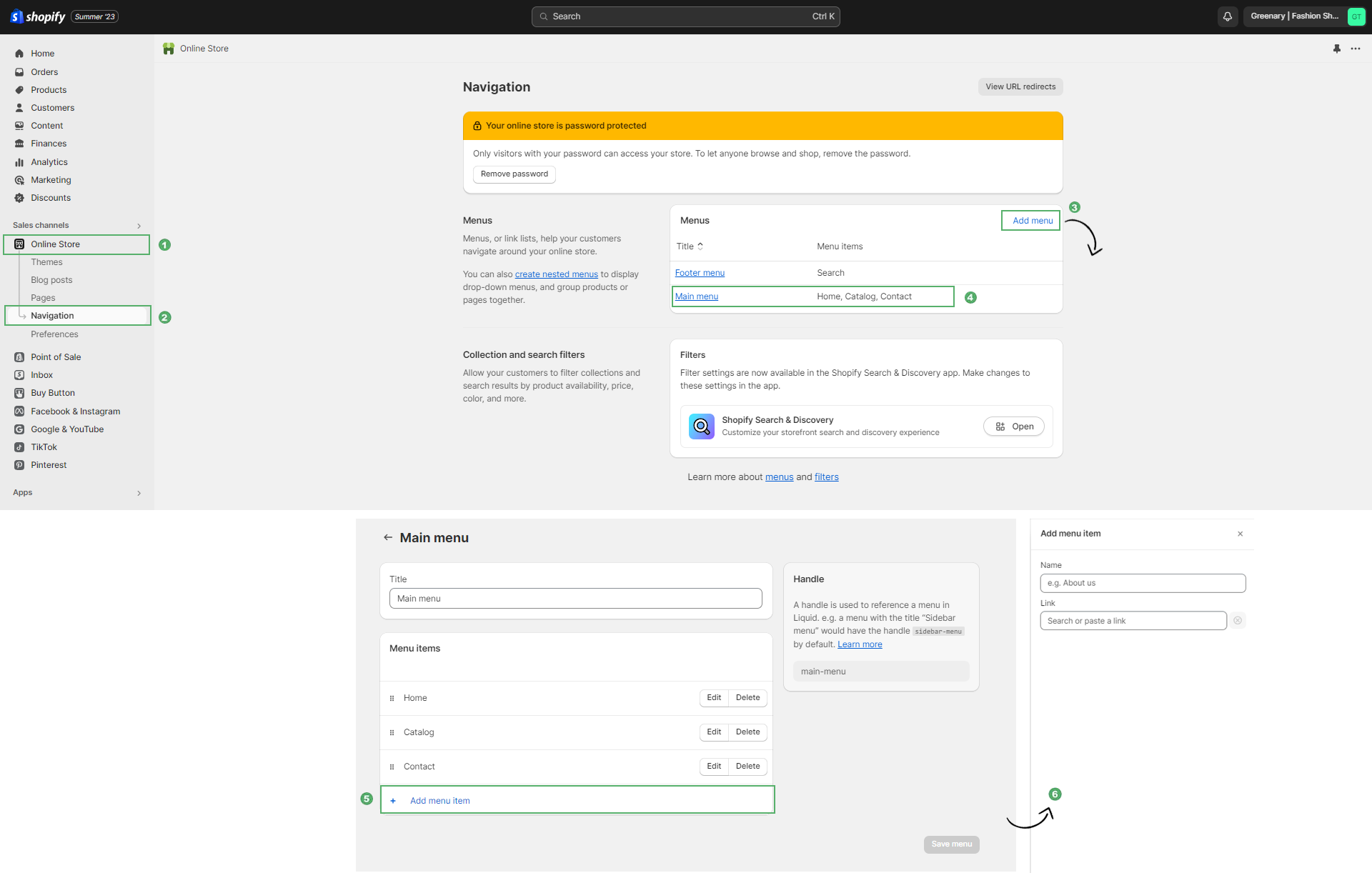Grab the drag handle for Catalog item

(x=392, y=732)
